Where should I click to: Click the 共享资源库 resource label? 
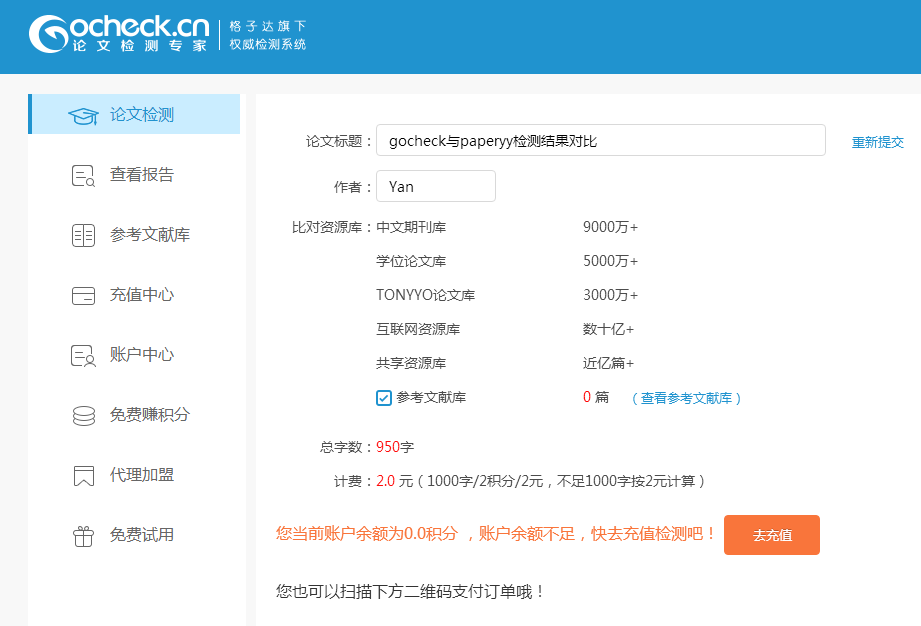click(x=411, y=364)
